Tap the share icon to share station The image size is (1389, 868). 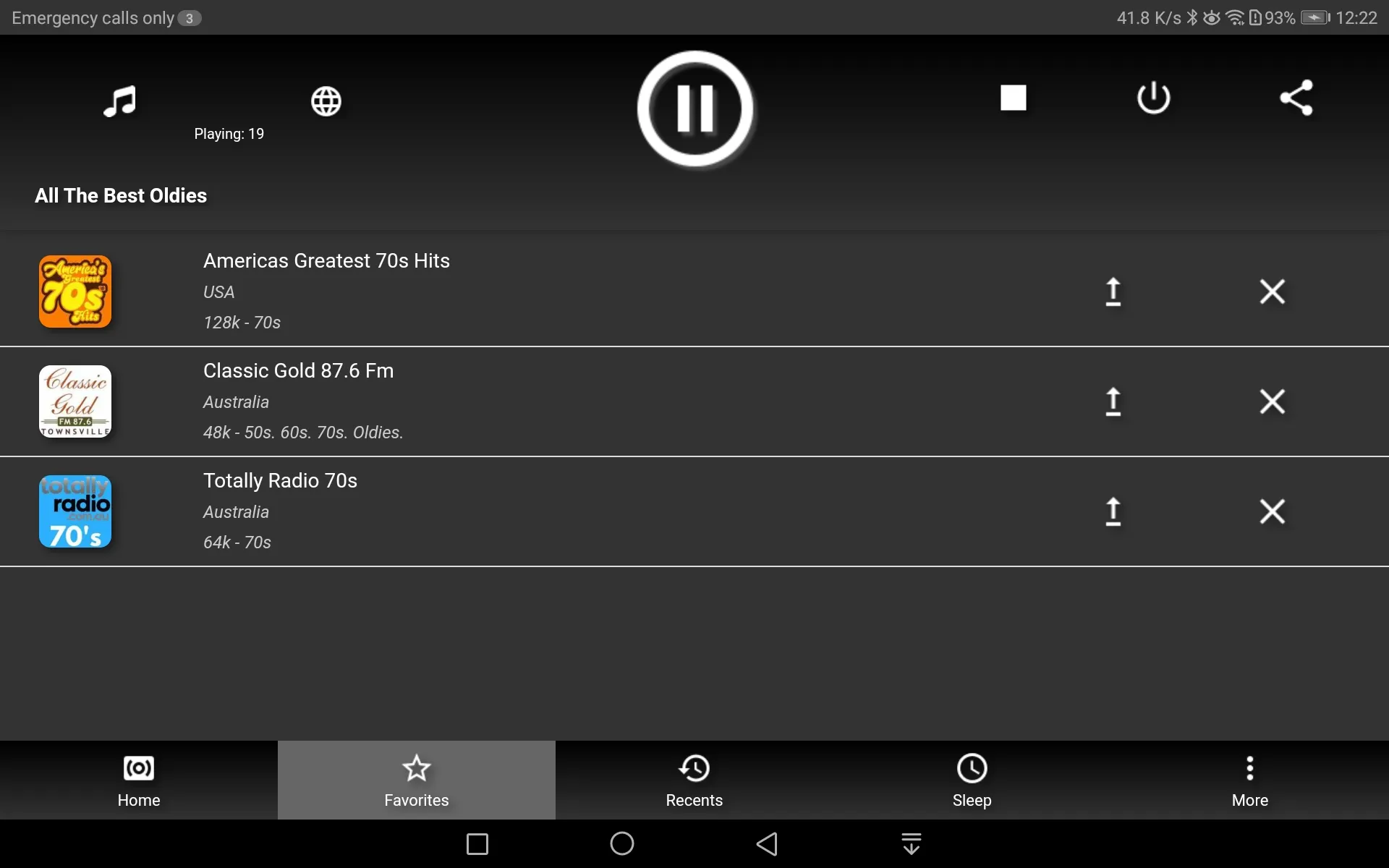[1296, 97]
